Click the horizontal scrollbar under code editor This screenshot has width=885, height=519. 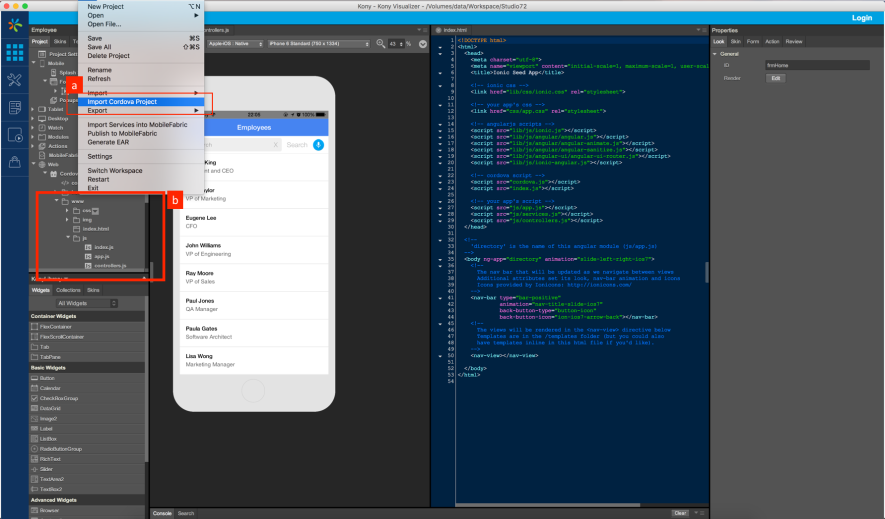(x=547, y=505)
